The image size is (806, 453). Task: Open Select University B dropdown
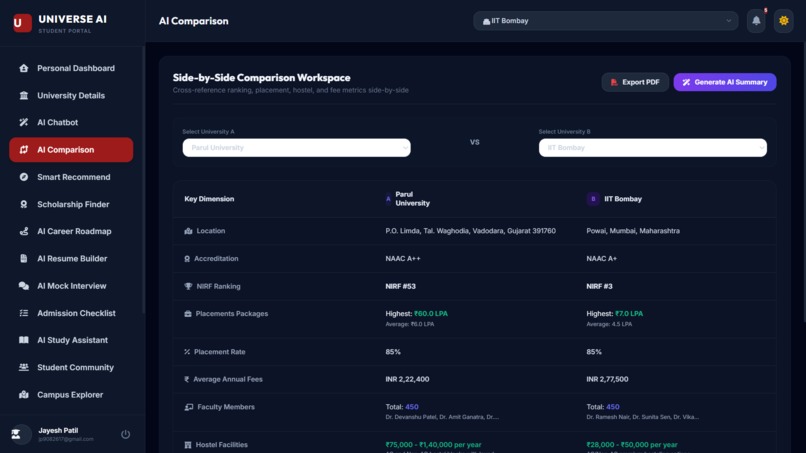pyautogui.click(x=653, y=148)
